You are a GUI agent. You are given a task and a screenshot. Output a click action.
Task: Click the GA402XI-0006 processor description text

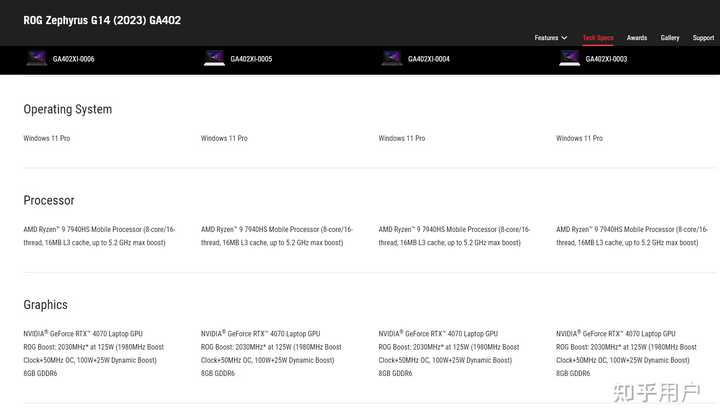tap(99, 236)
